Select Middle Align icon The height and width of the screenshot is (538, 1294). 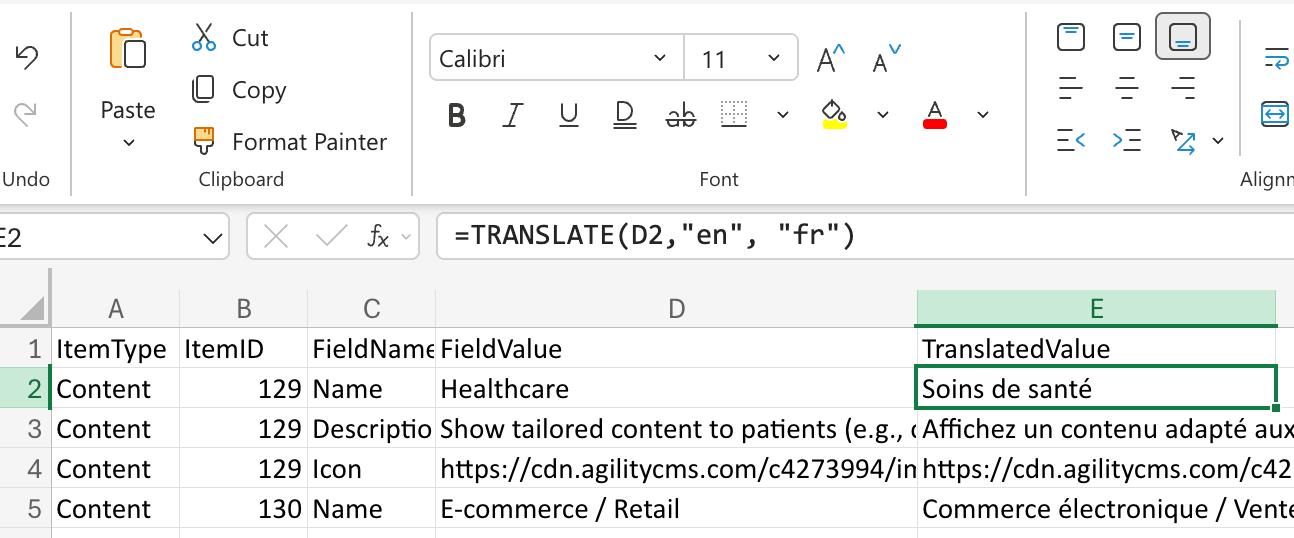(x=1127, y=38)
